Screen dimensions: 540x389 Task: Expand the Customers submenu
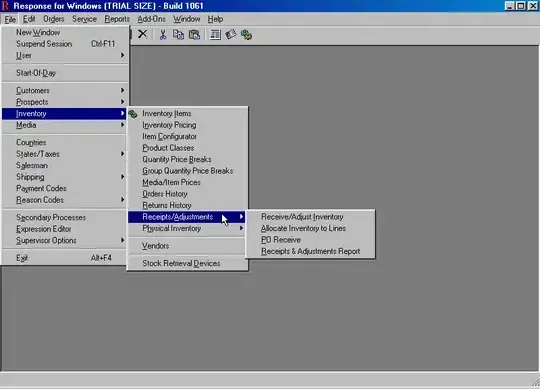[65, 91]
